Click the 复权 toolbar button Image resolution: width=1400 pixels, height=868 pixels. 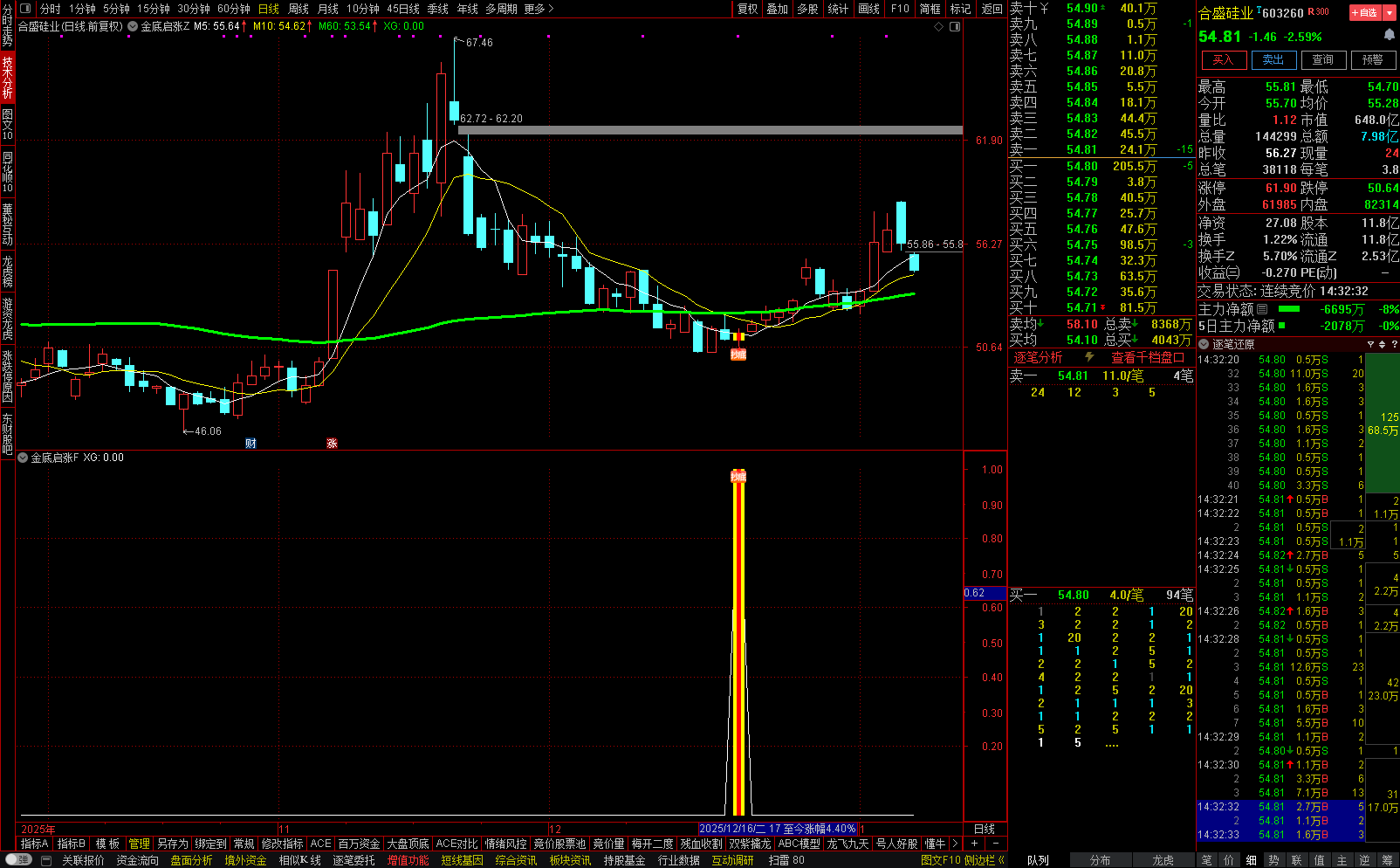point(748,9)
